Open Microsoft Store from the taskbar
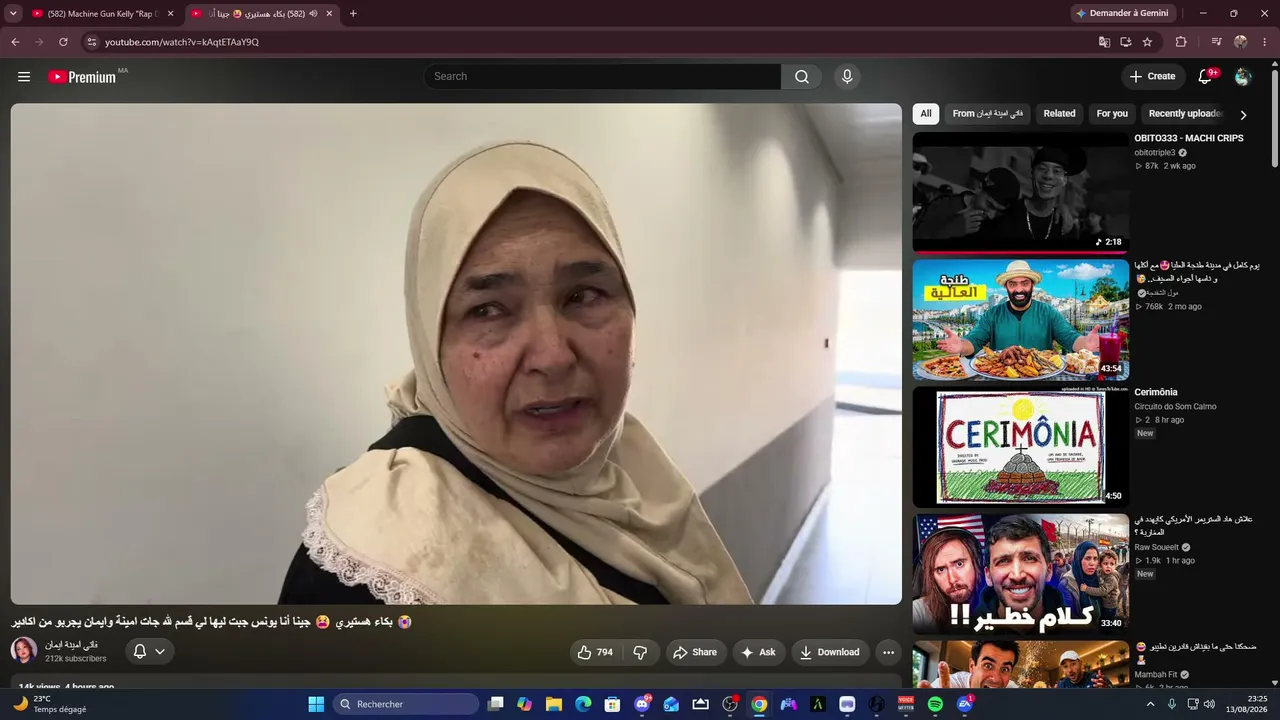 [612, 704]
